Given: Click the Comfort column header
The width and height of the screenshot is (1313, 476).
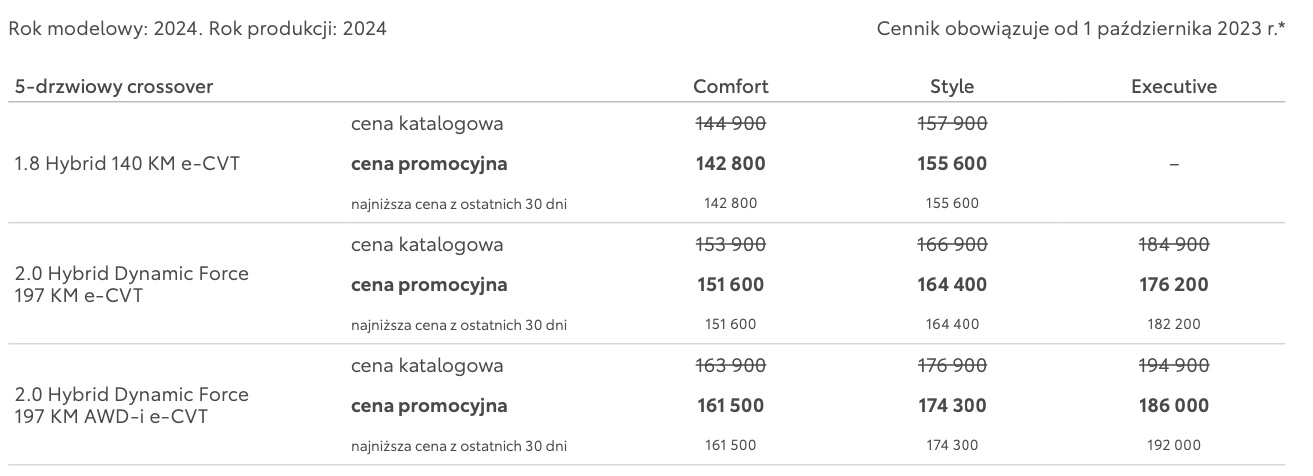Looking at the screenshot, I should point(731,87).
